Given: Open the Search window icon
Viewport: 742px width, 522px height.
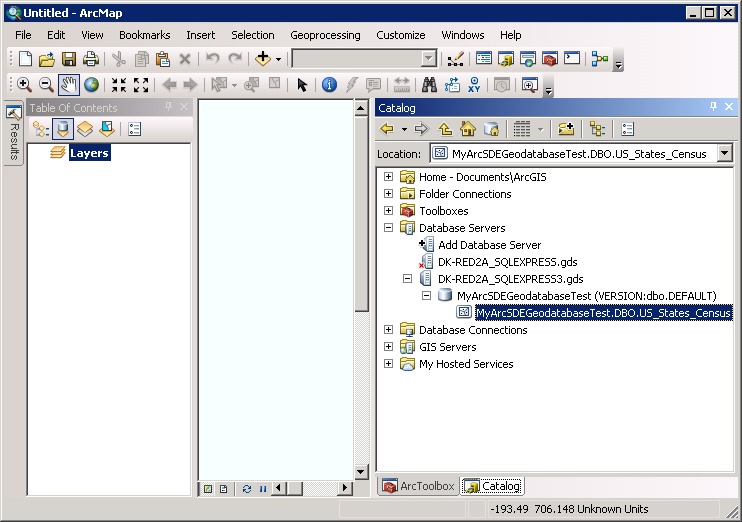Looking at the screenshot, I should [x=528, y=59].
